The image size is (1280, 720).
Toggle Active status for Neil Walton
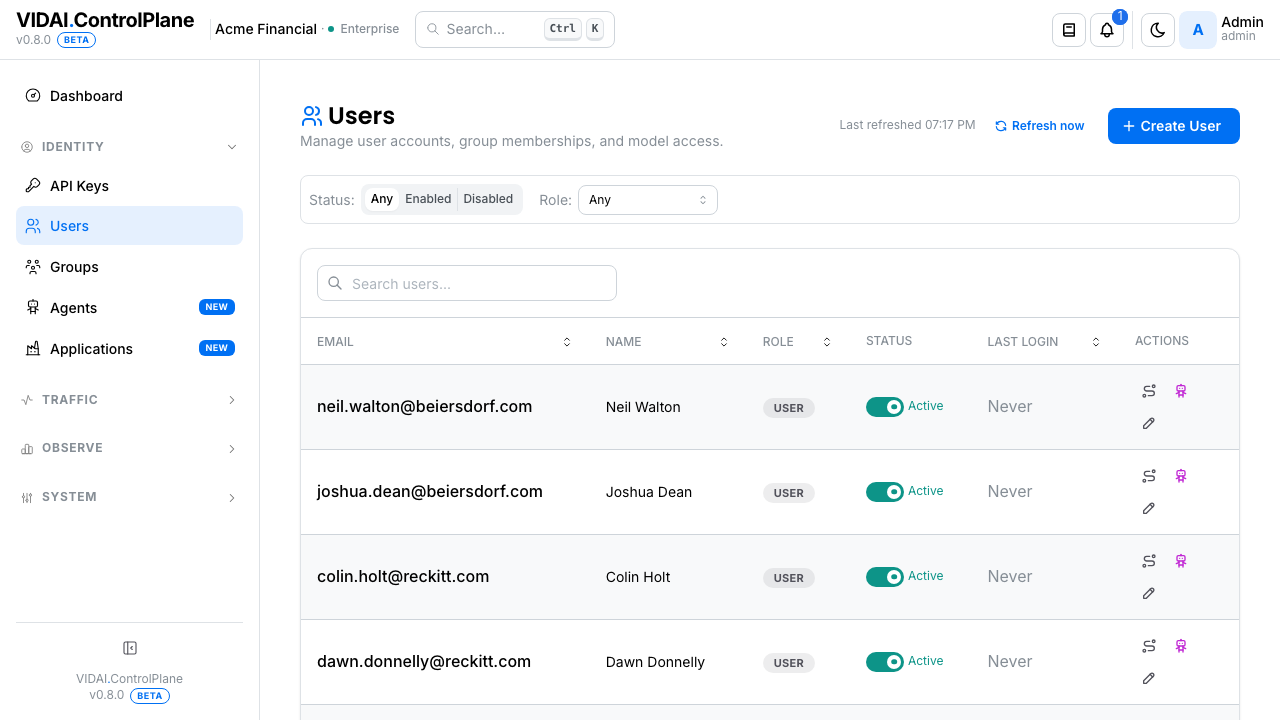(x=885, y=407)
